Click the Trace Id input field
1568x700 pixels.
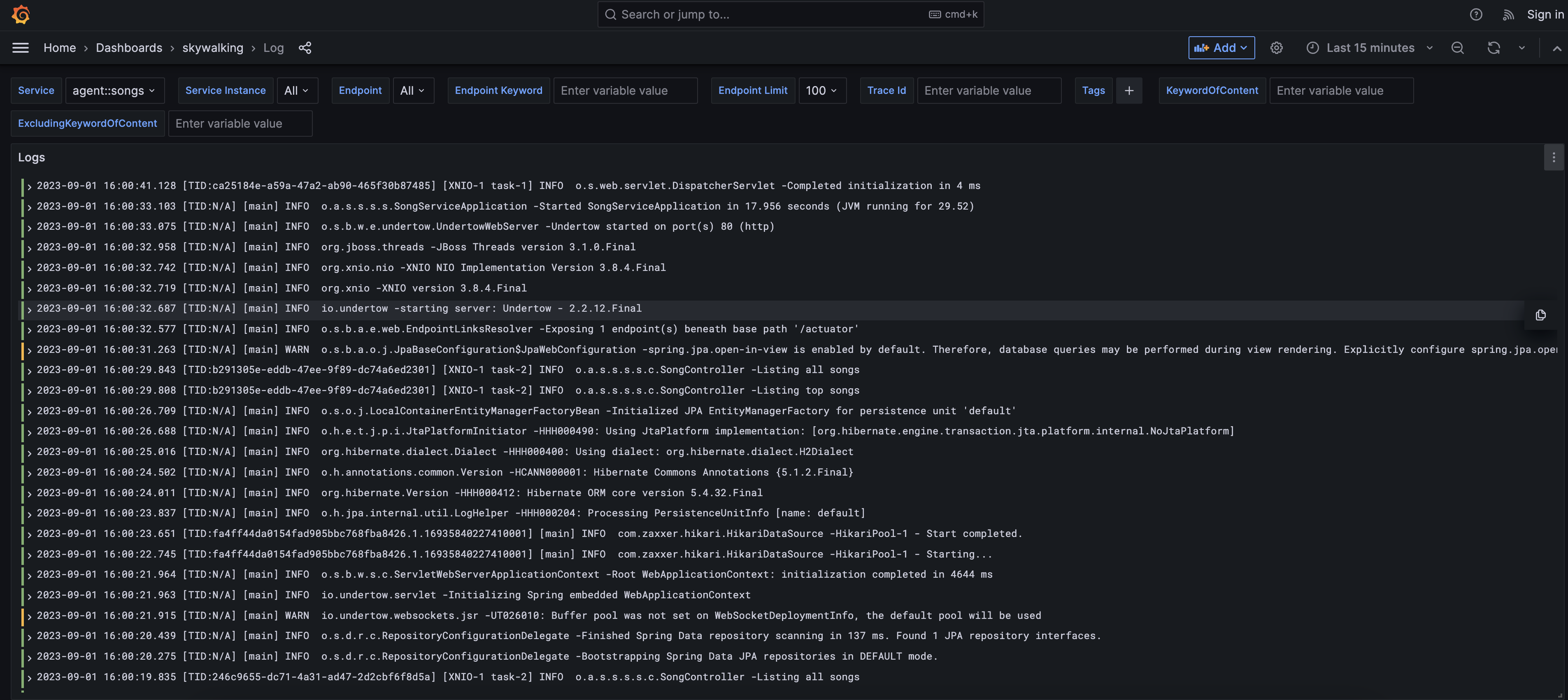[x=989, y=90]
